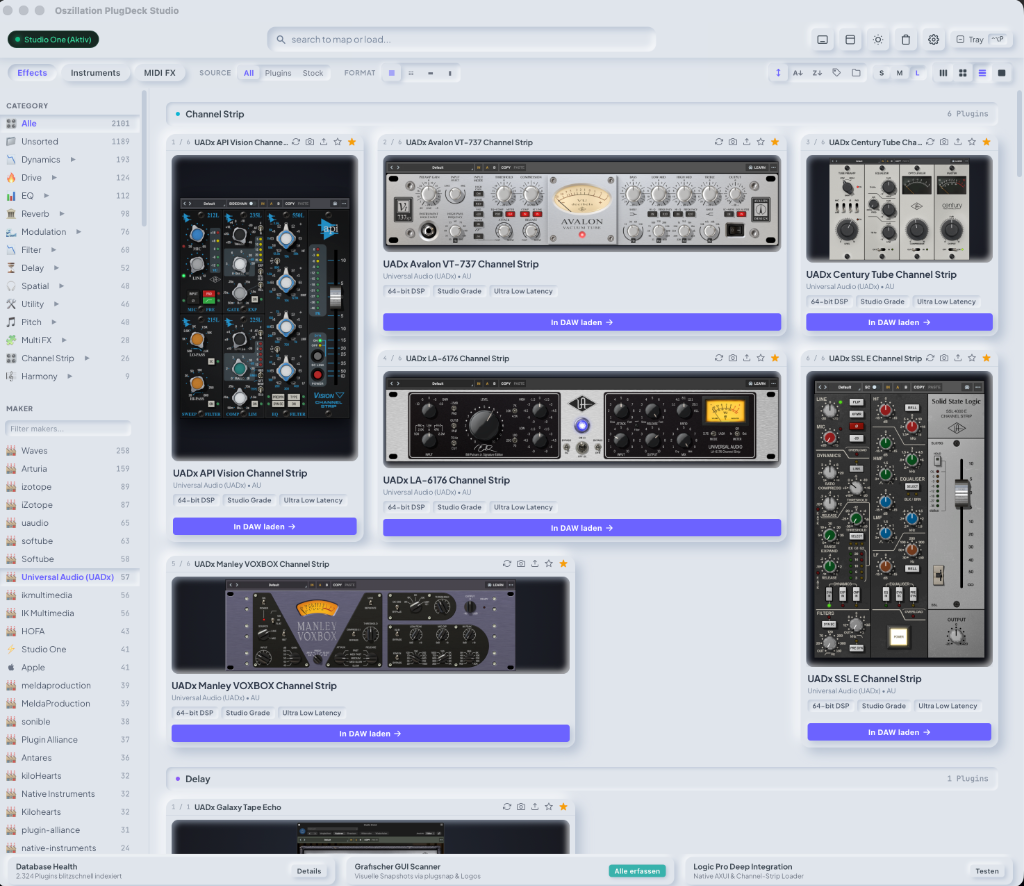Click the Alle erfassen button

tap(637, 871)
